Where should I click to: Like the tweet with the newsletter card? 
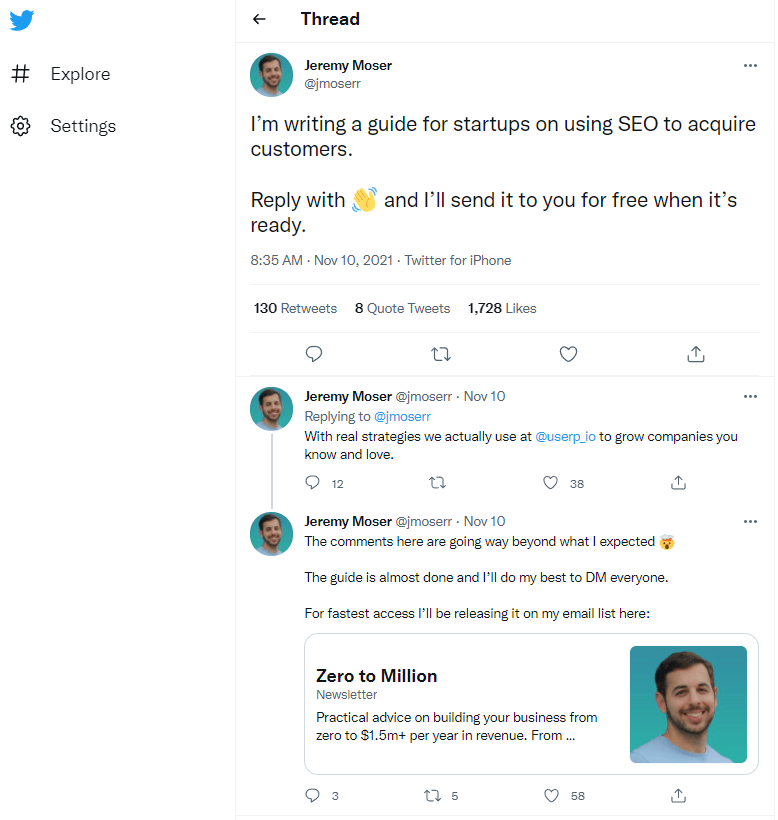[x=550, y=796]
